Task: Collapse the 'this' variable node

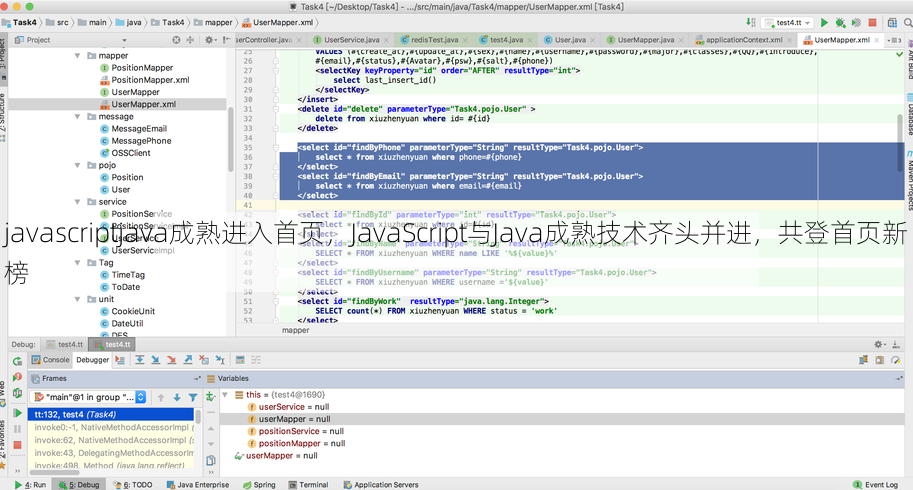Action: coord(225,395)
